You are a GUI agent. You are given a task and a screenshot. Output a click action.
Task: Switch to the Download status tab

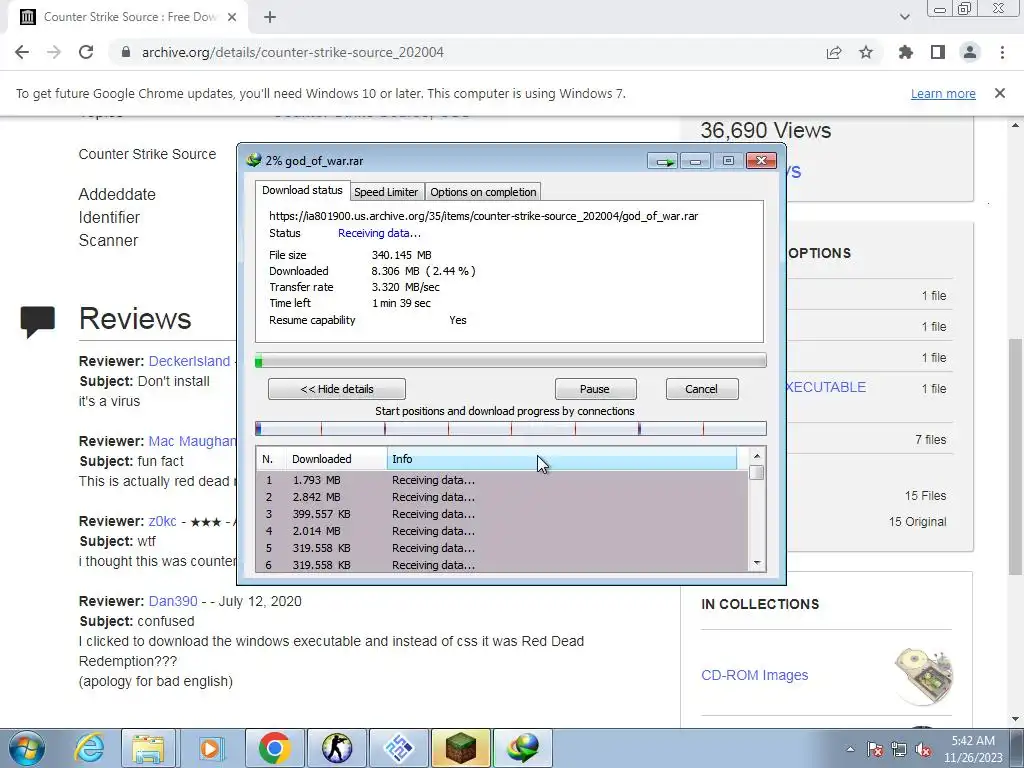[302, 190]
